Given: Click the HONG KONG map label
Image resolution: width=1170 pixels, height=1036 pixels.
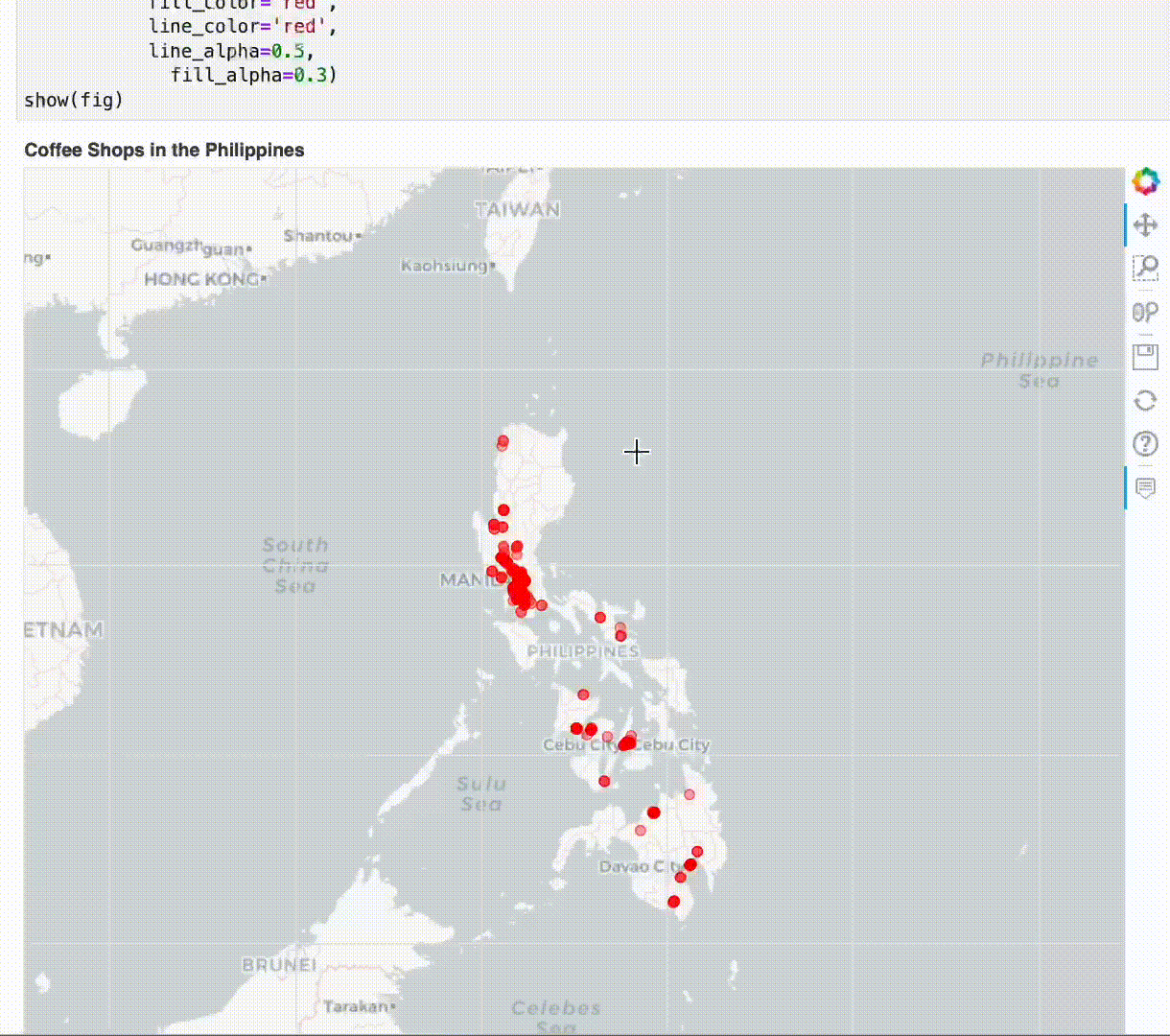Looking at the screenshot, I should pyautogui.click(x=202, y=279).
